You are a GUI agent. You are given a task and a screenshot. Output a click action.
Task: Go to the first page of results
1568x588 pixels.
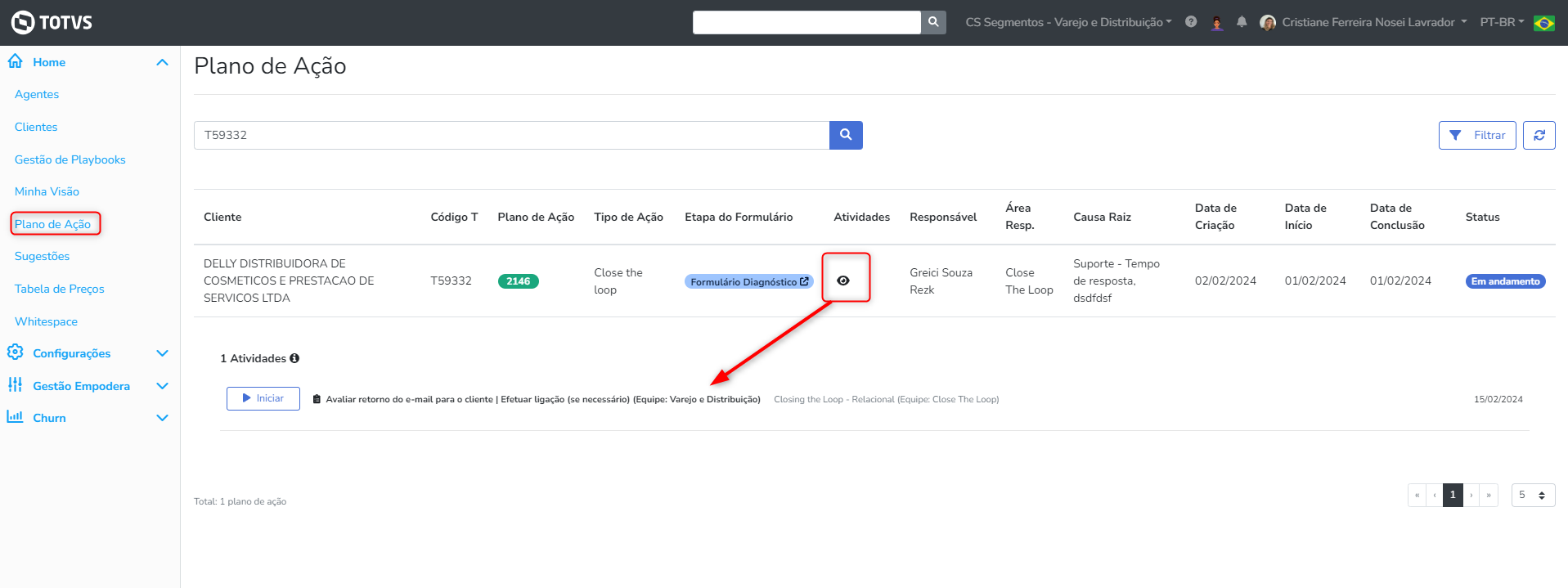(1417, 495)
